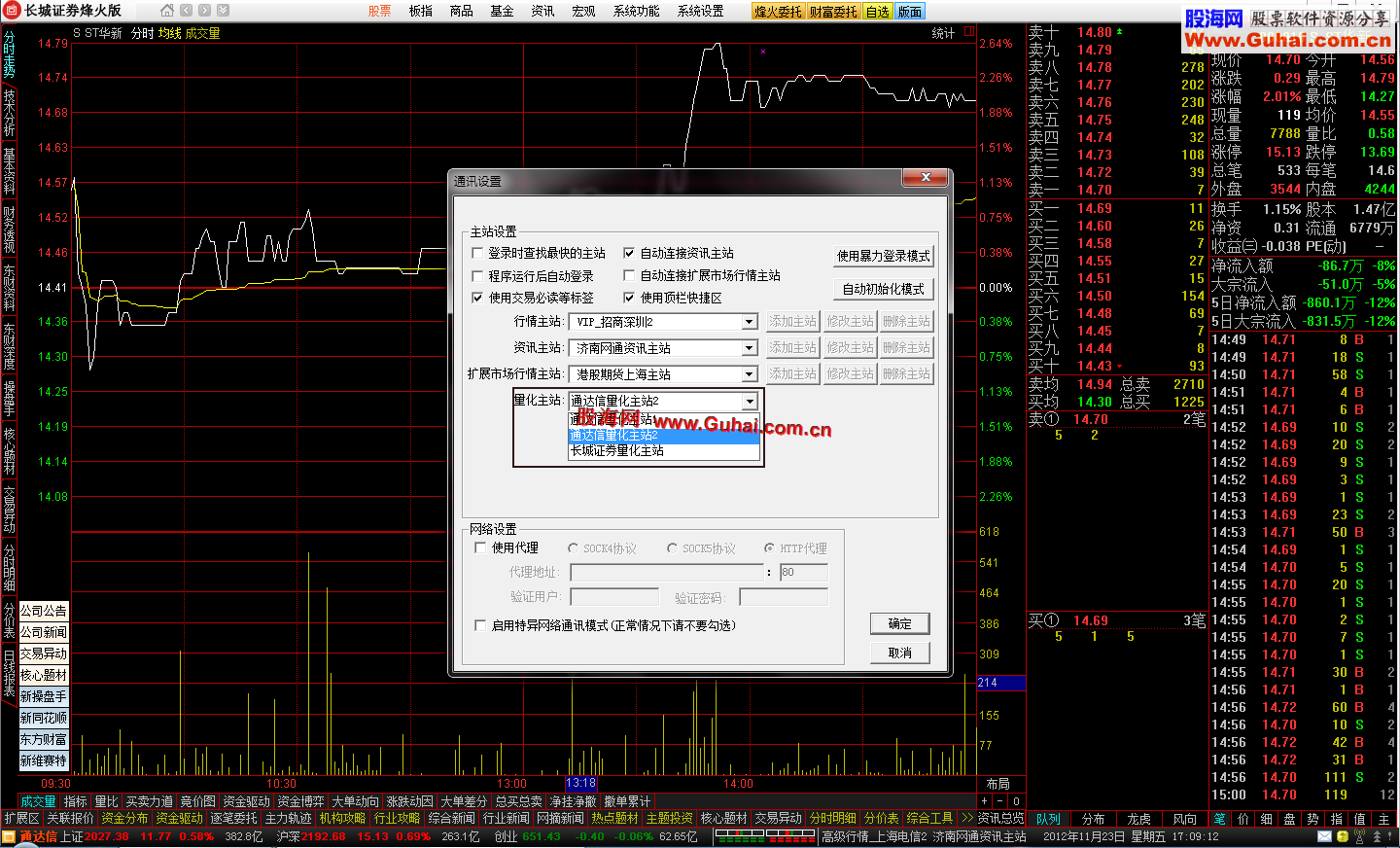
Task: Enable the 使用代理 checkbox
Action: coord(480,548)
